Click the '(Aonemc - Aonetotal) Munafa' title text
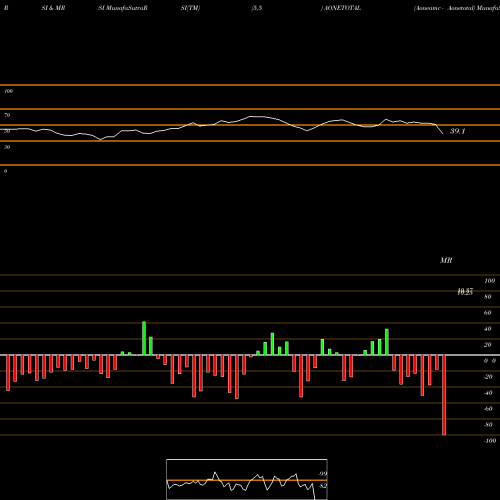Screen dimensions: 500x500 click(x=457, y=8)
